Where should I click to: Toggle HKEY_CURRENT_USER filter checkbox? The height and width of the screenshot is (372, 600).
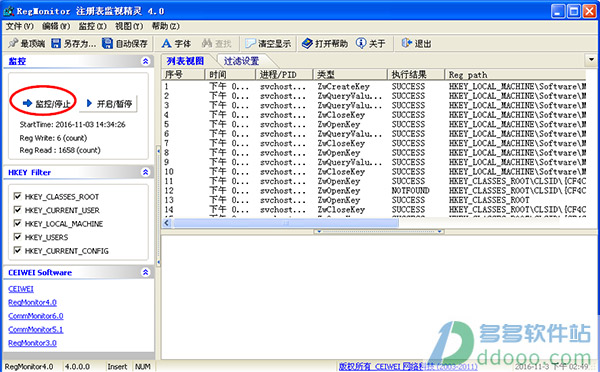pos(17,210)
